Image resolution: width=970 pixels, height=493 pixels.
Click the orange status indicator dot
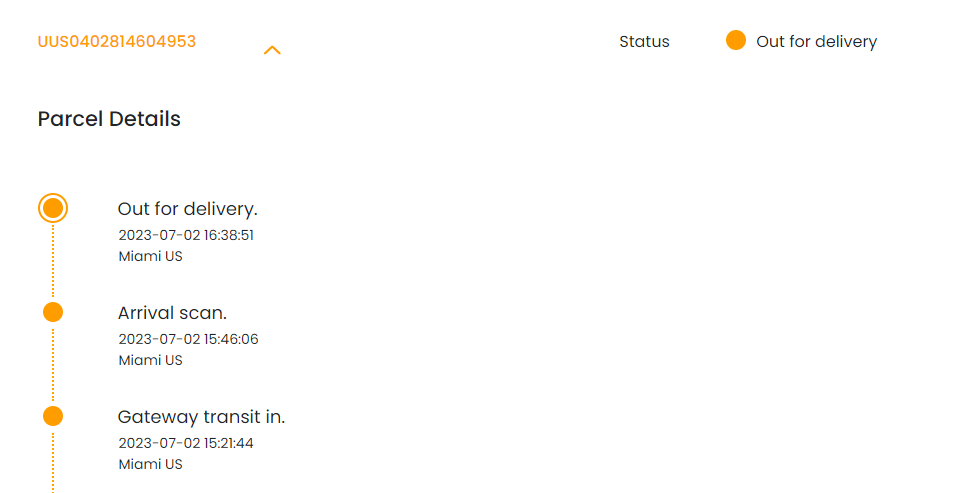(x=736, y=41)
